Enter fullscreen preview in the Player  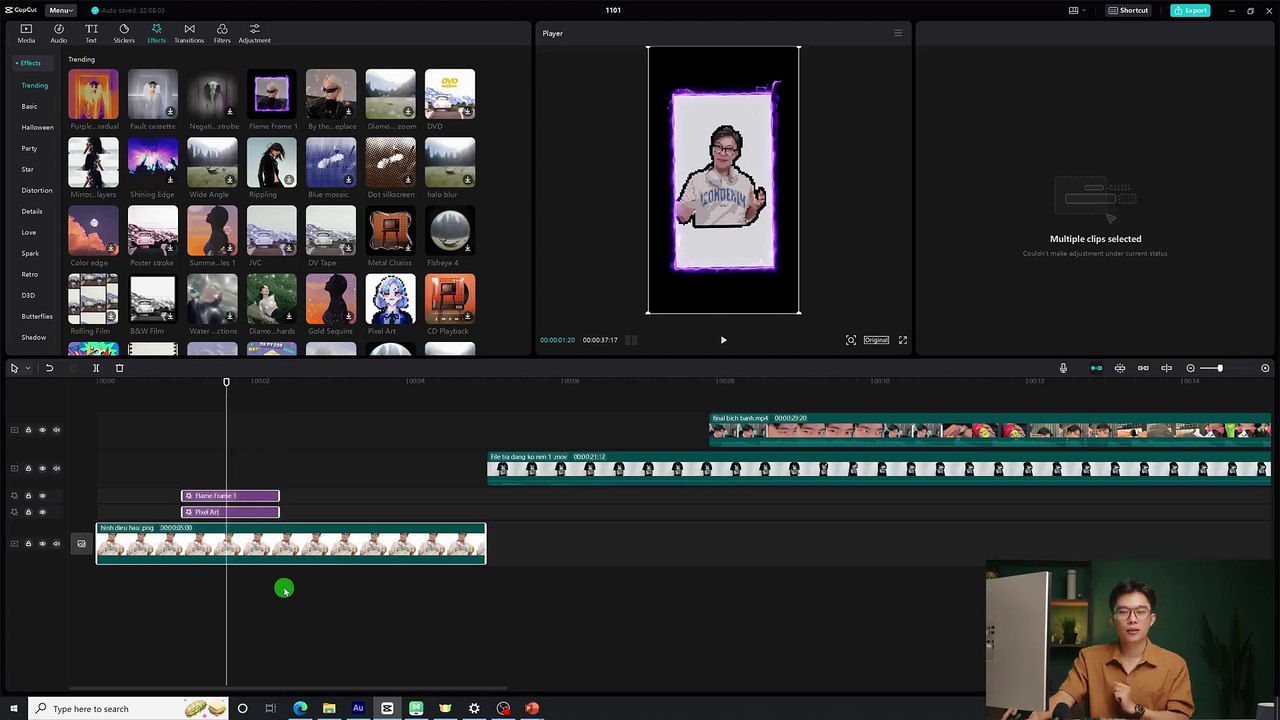click(x=902, y=340)
